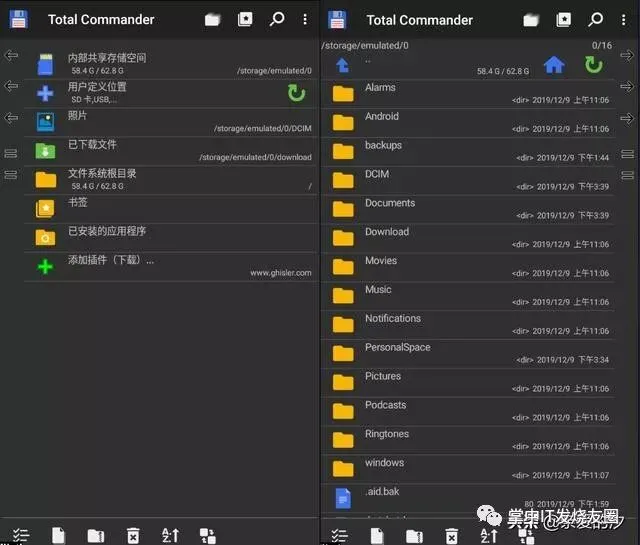This screenshot has width=640, height=545.
Task: Tap A-Z sort icon in right bottom toolbar
Action: [x=489, y=536]
